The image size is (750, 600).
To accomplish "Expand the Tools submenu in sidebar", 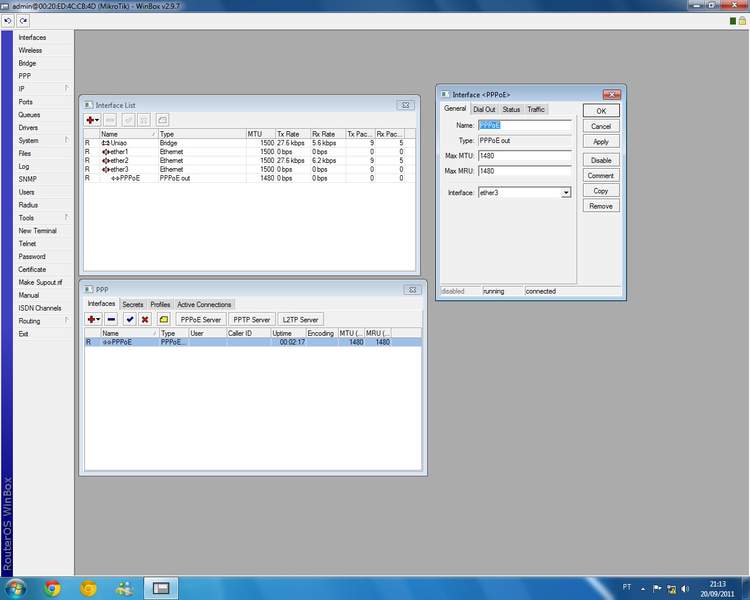I will pyautogui.click(x=66, y=218).
